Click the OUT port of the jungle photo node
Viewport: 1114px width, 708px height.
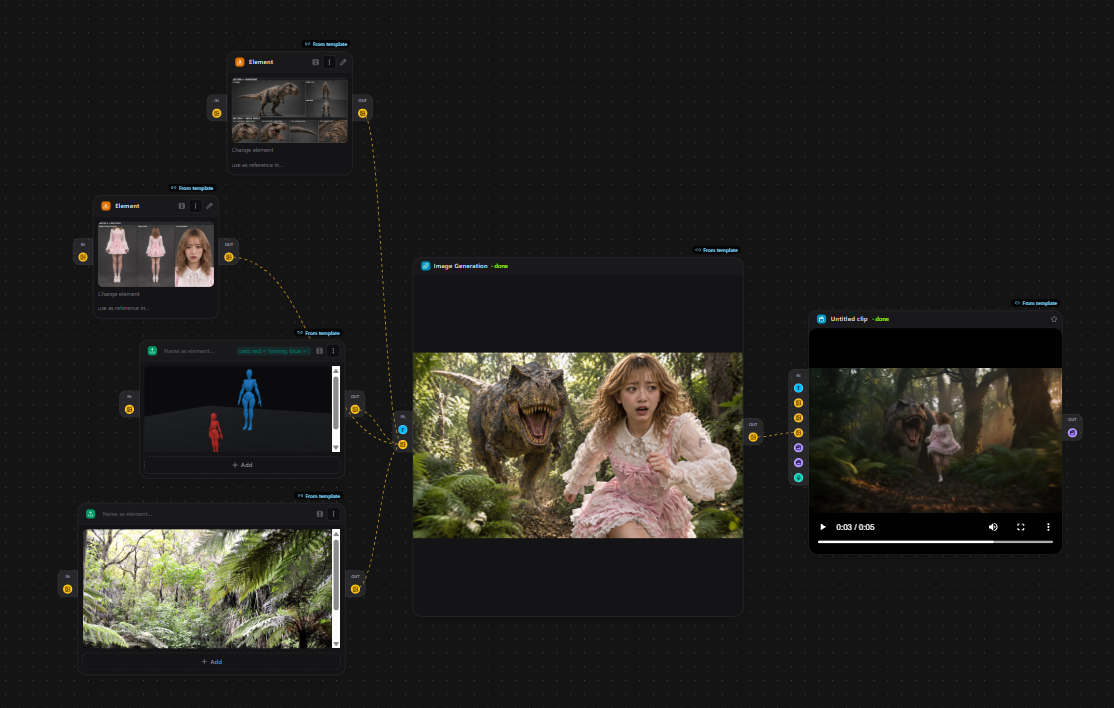(355, 589)
